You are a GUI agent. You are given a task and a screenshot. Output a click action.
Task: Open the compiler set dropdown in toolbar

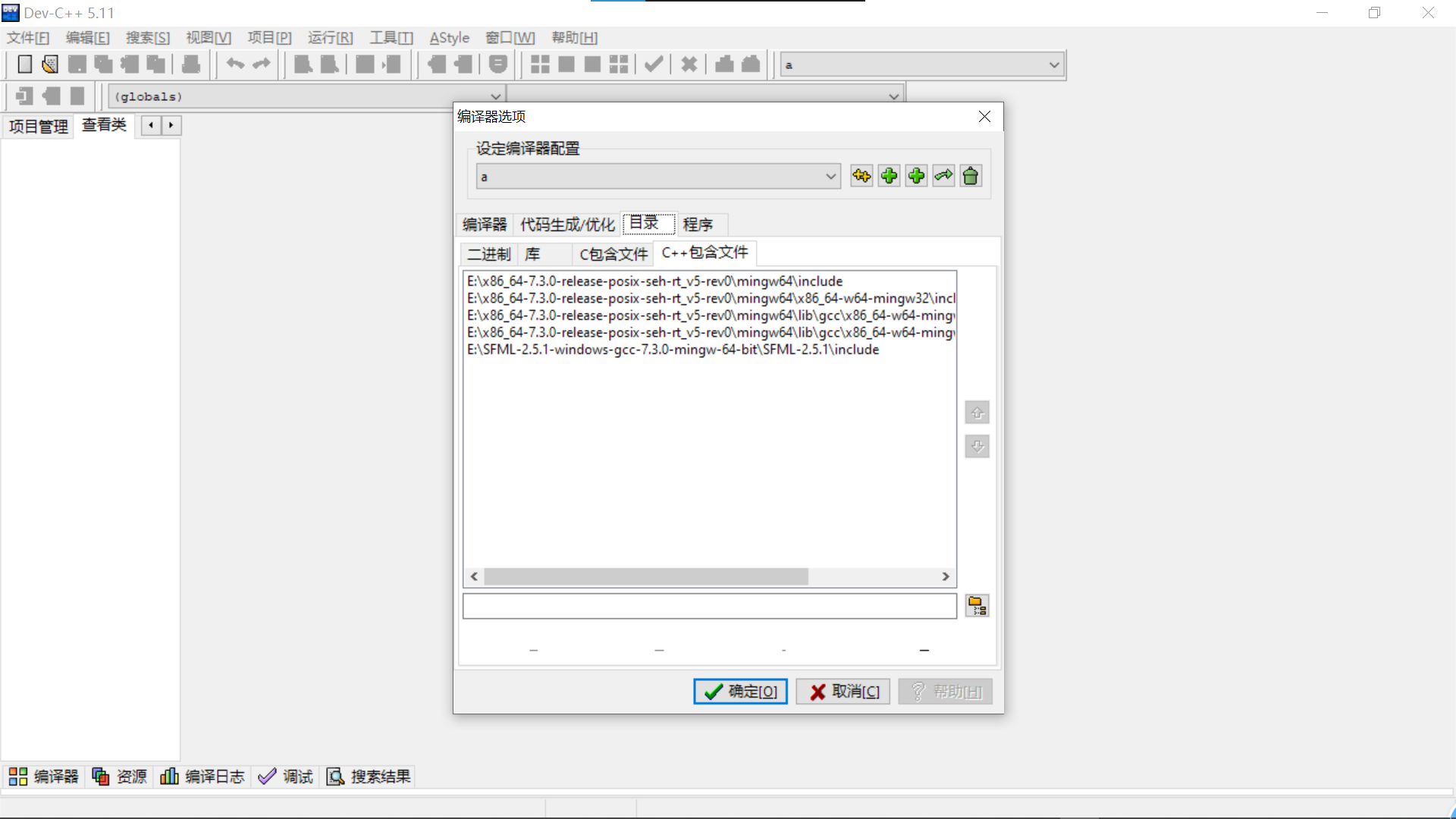tap(1053, 64)
